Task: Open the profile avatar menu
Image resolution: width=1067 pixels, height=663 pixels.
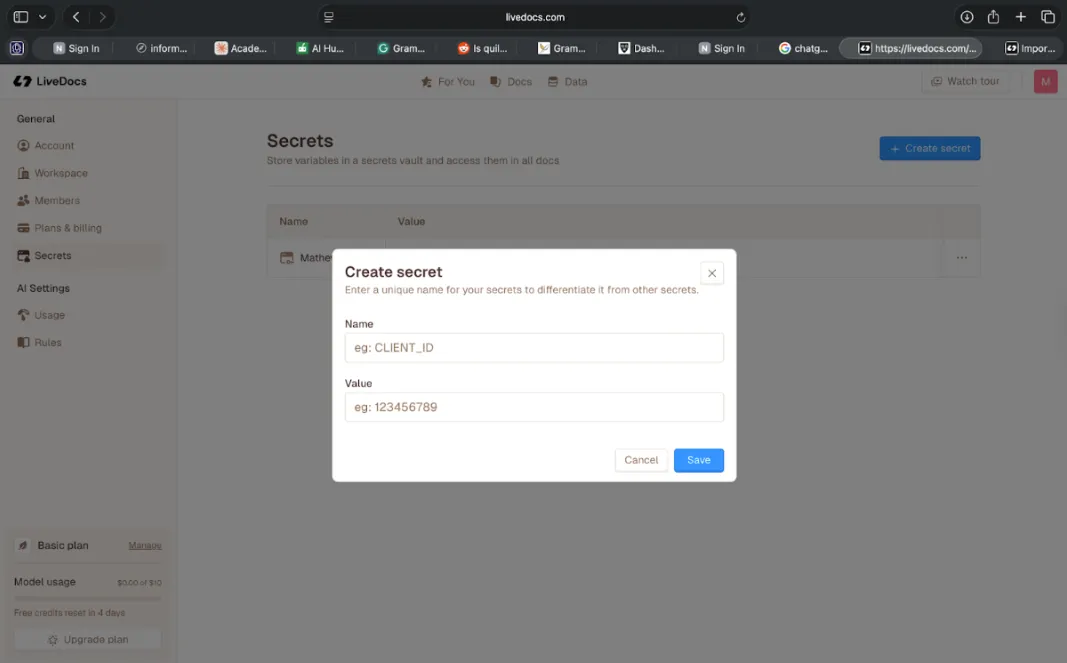Action: click(1044, 81)
